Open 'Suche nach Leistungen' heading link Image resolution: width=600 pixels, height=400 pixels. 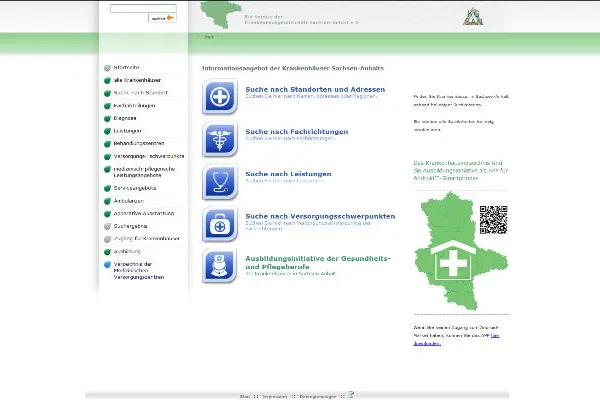288,174
